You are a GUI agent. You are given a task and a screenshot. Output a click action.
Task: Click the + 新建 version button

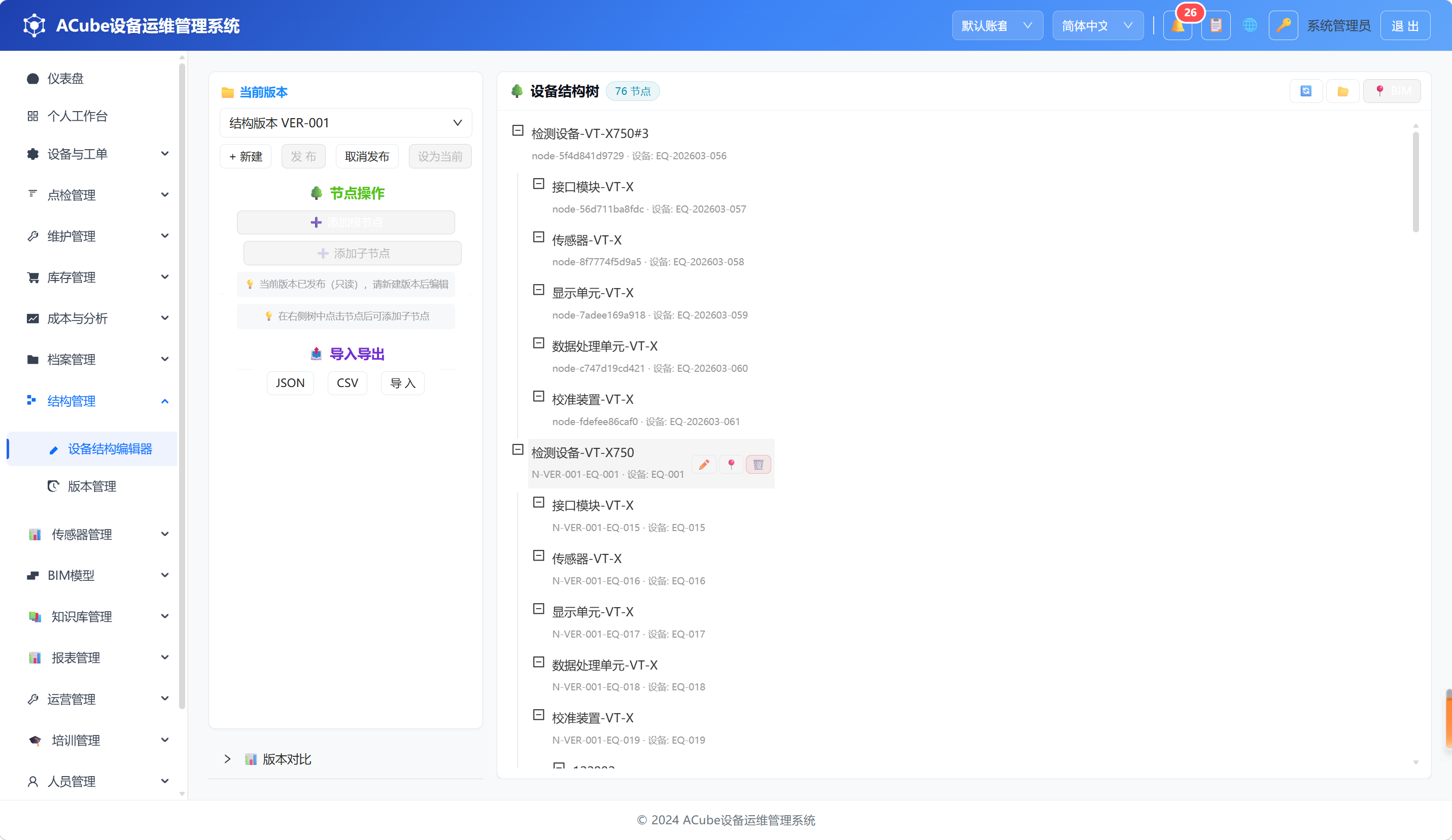(x=246, y=156)
